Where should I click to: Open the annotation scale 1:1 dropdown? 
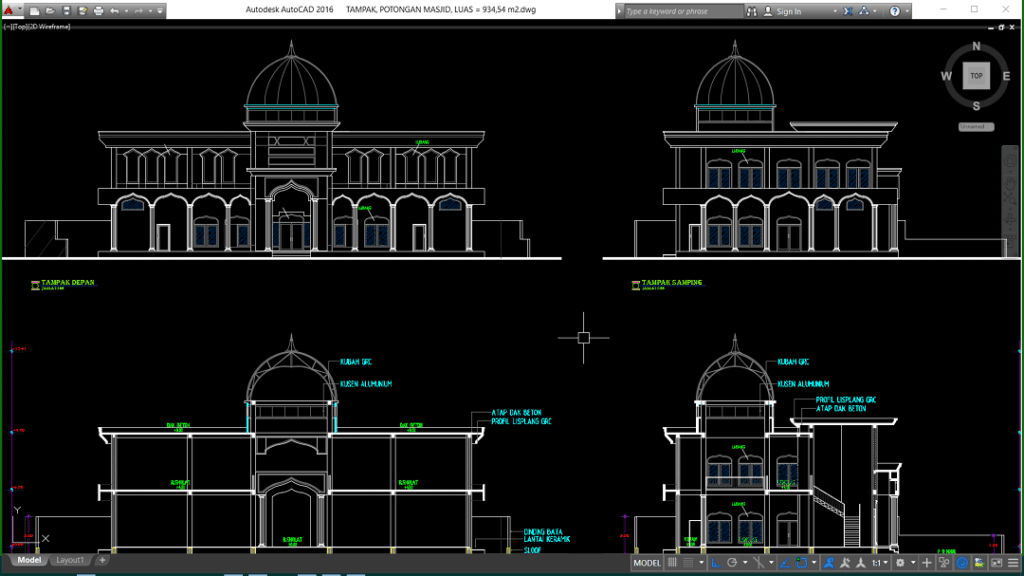coord(878,563)
